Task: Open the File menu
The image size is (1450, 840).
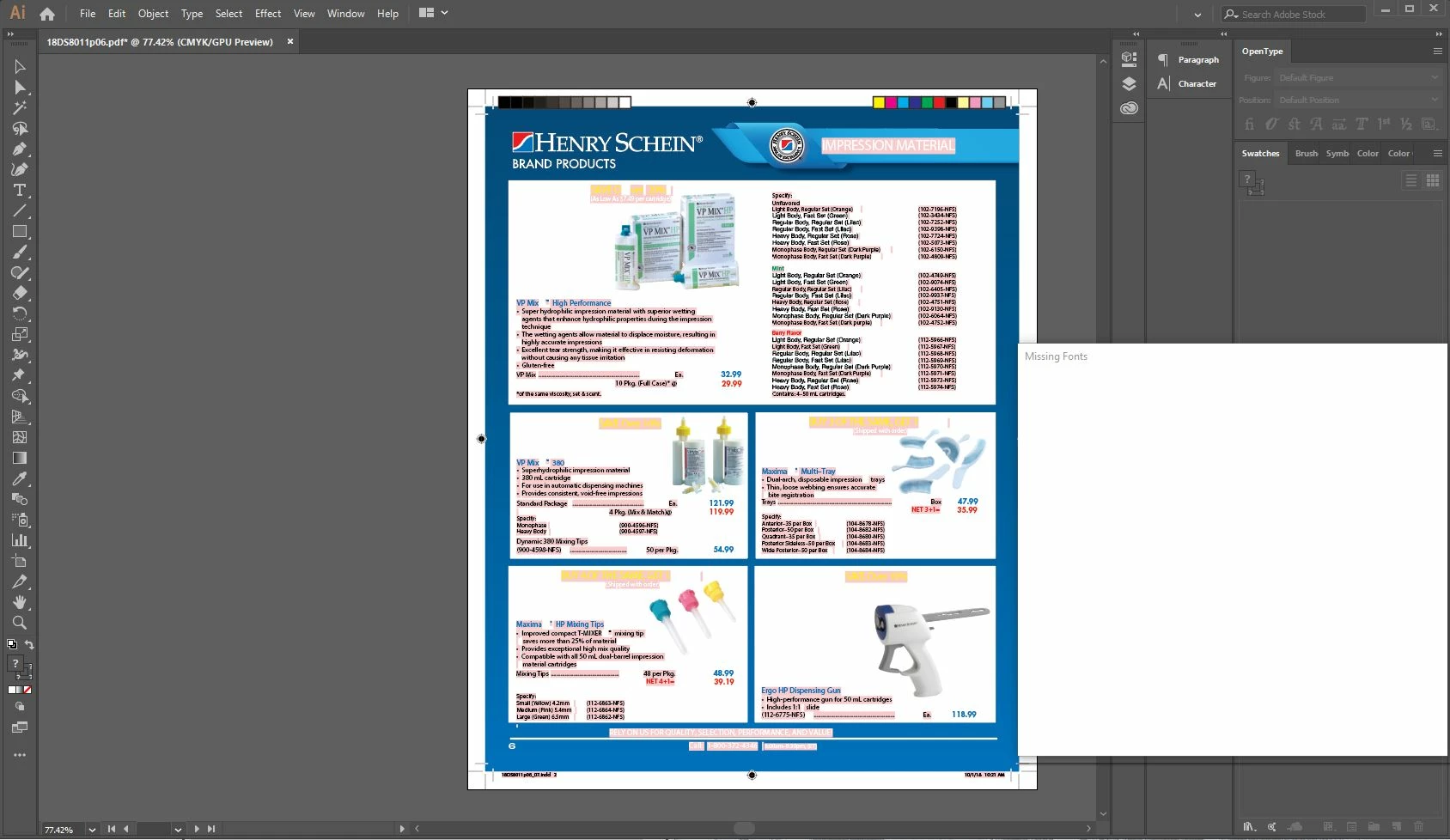Action: 88,14
